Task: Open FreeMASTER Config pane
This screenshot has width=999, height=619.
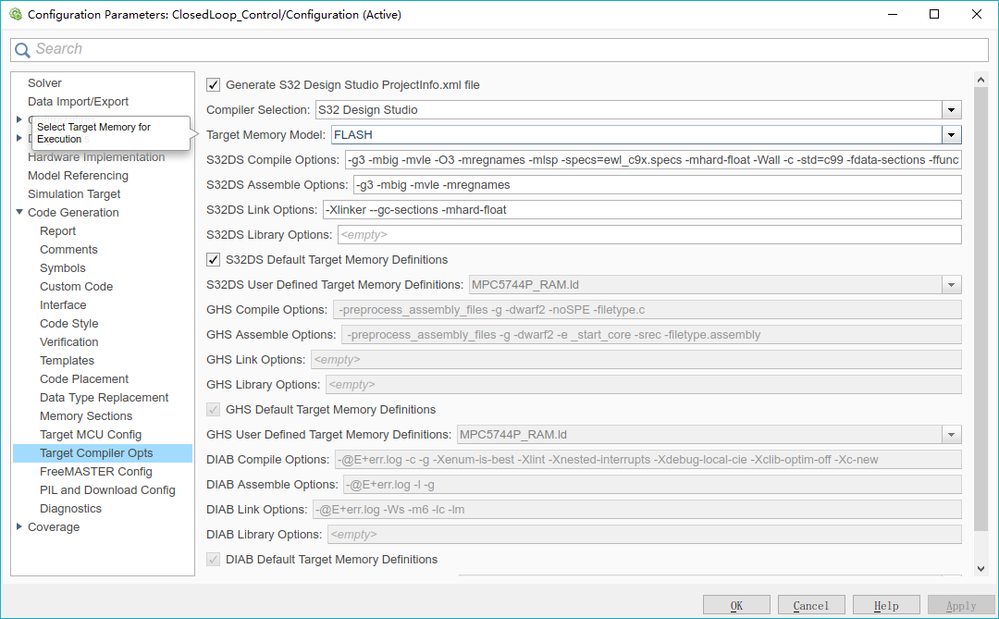Action: tap(96, 471)
